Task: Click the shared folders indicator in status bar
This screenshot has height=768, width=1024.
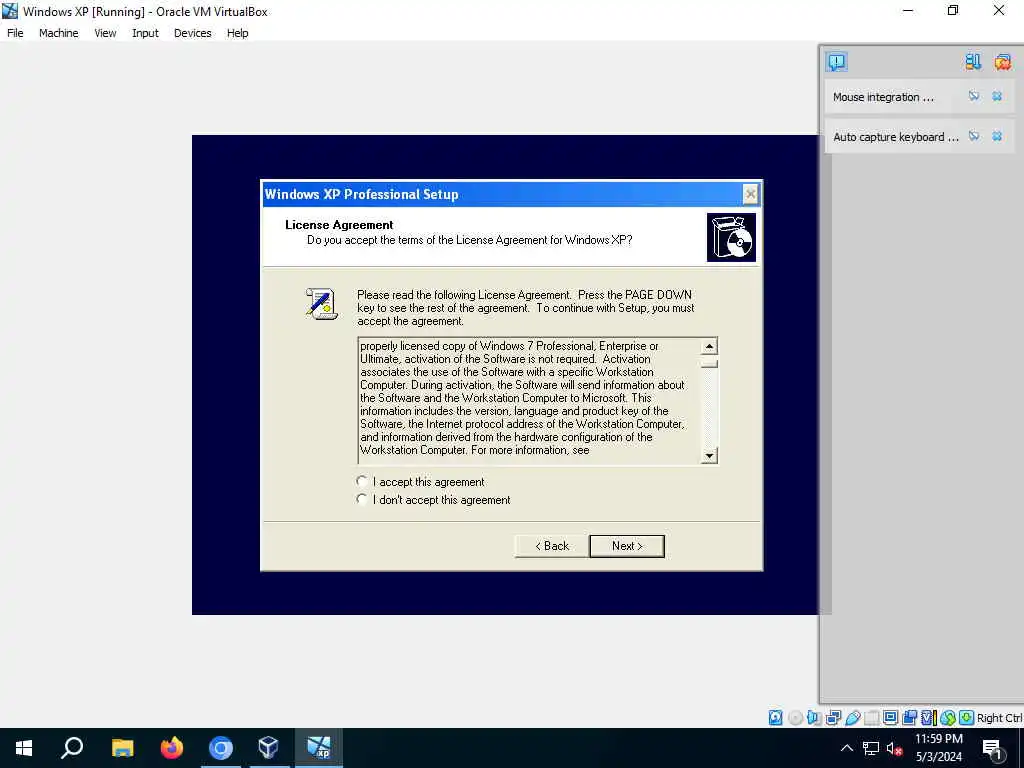Action: pyautogui.click(x=871, y=718)
